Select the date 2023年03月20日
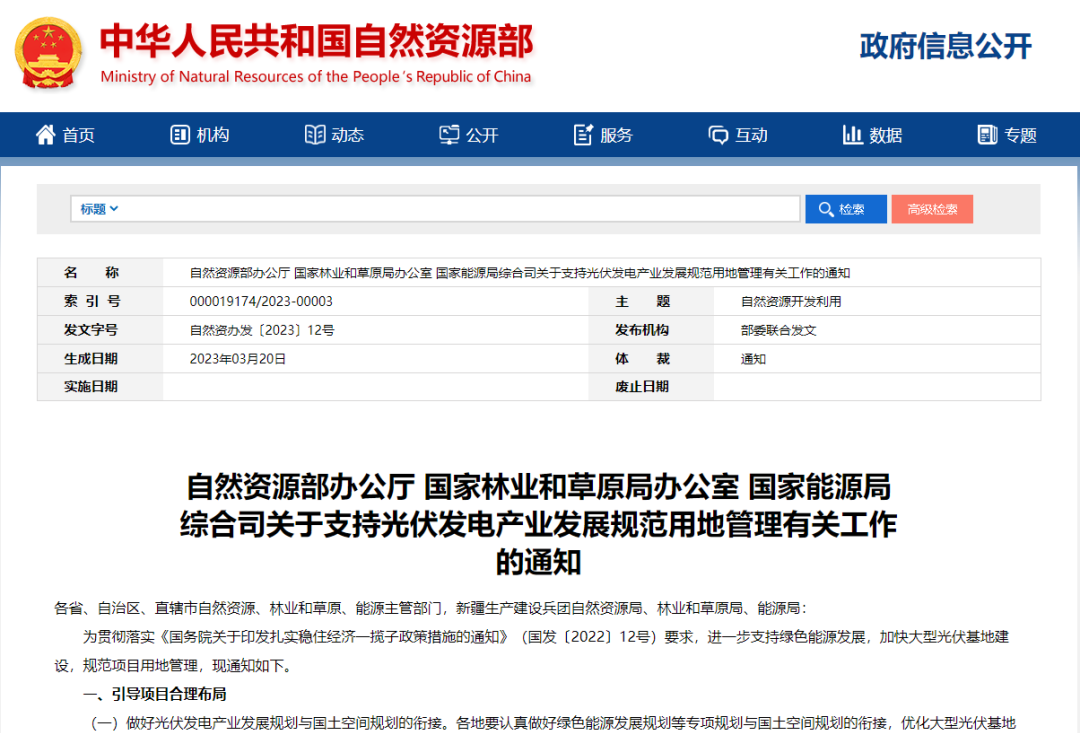 pos(238,359)
